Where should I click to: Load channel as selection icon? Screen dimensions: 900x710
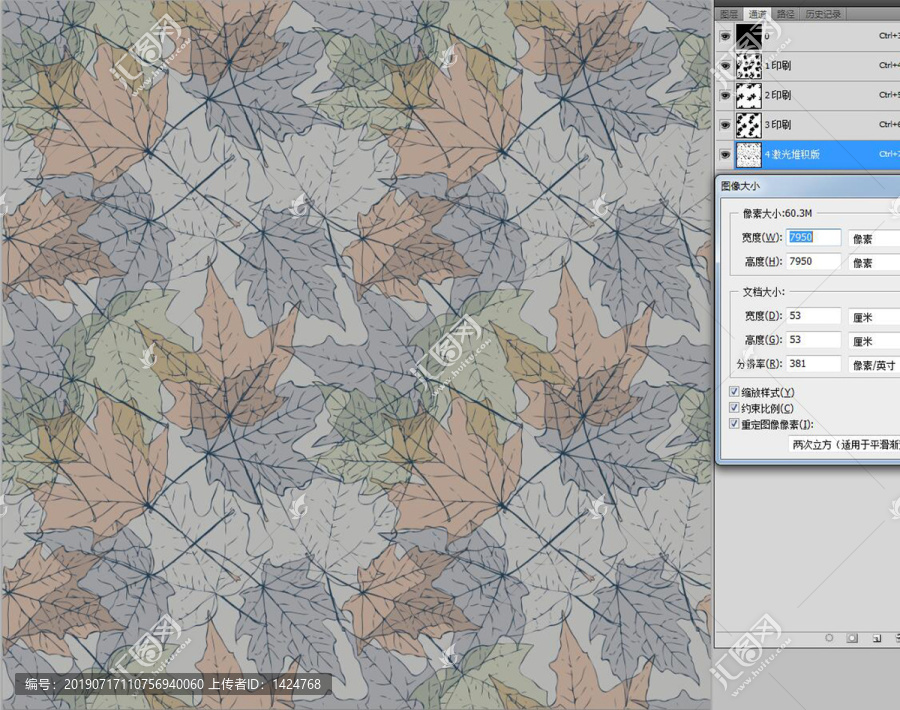coord(829,638)
